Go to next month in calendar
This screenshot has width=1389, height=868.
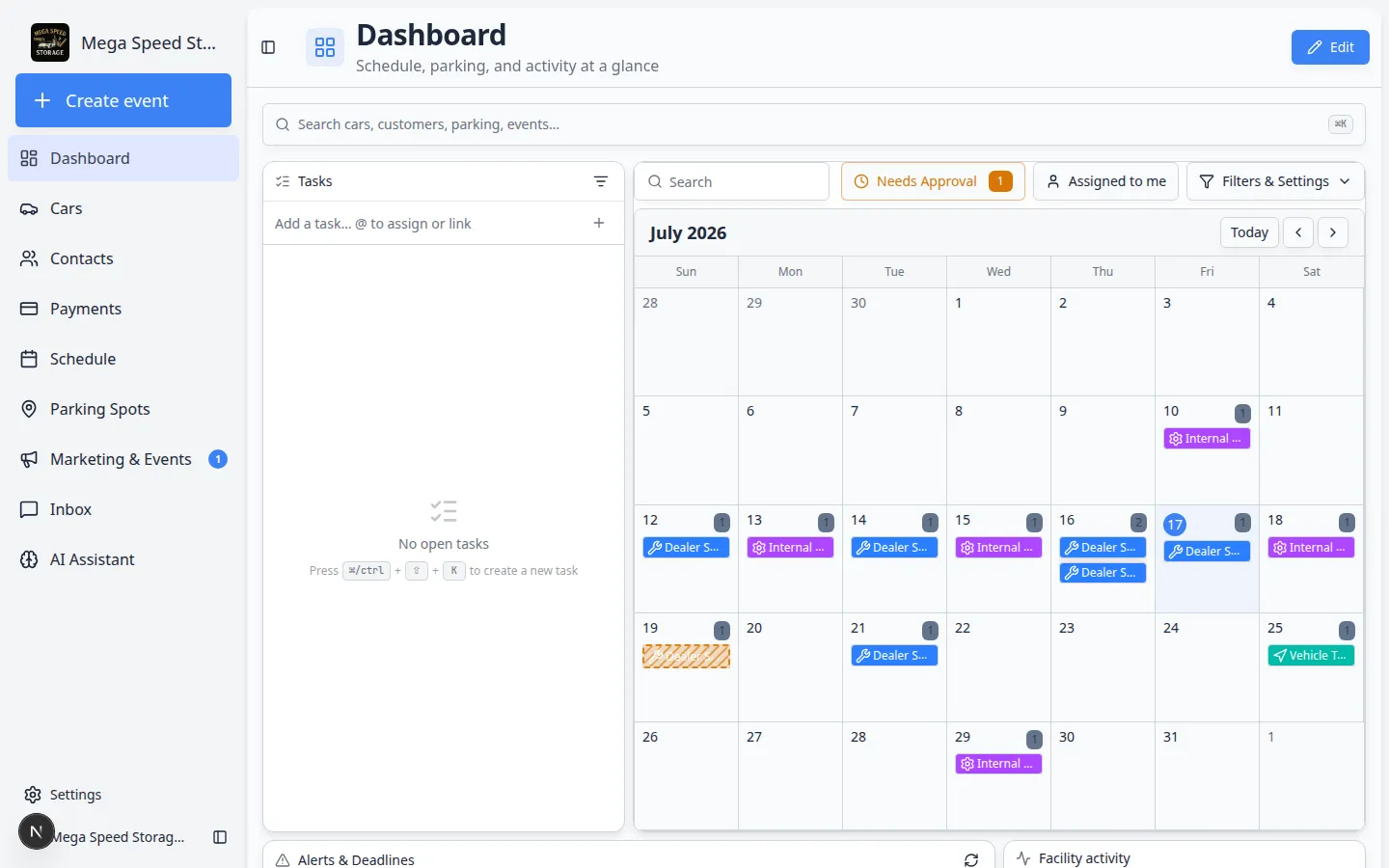[1333, 232]
